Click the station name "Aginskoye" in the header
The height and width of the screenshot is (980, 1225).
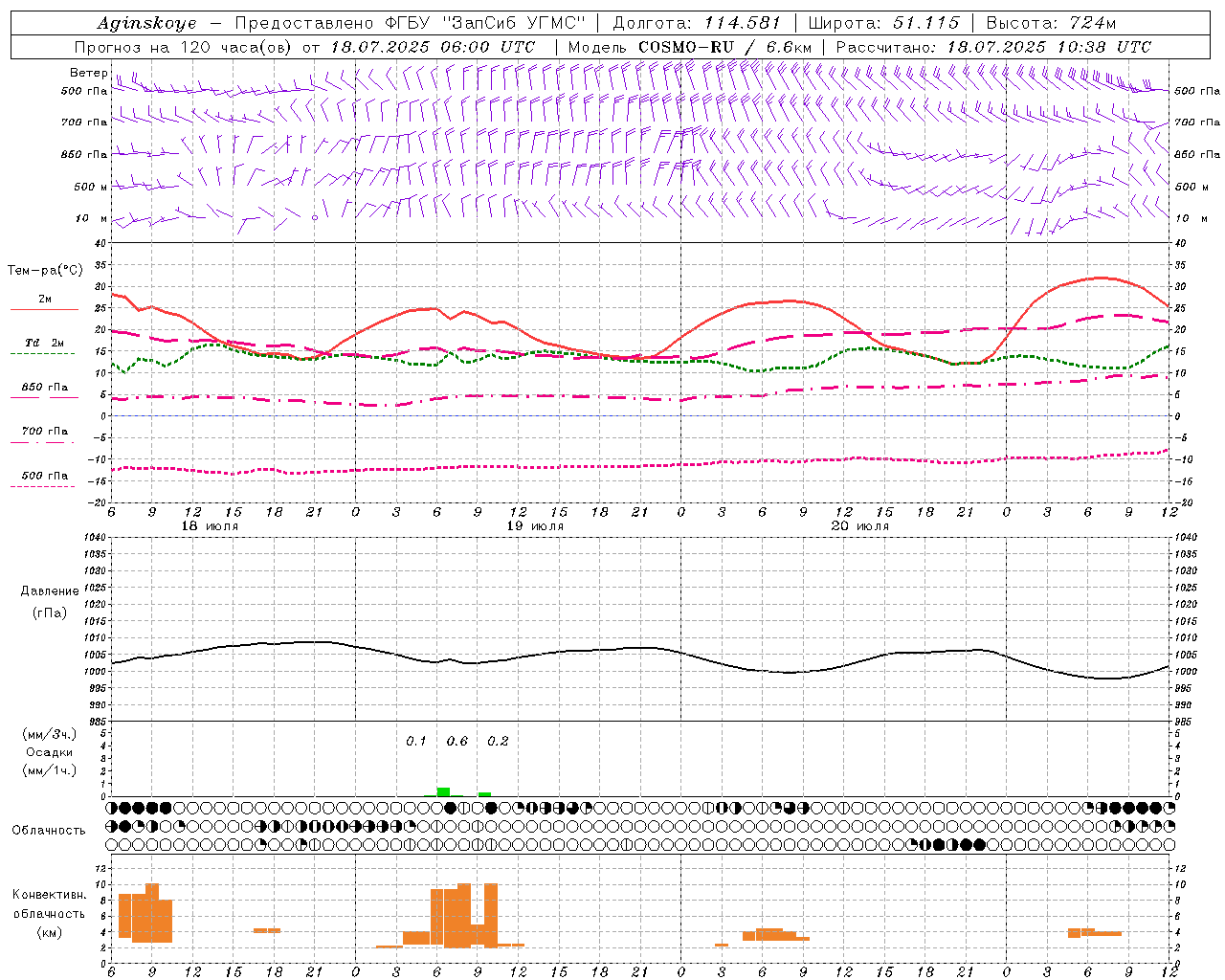tap(146, 23)
